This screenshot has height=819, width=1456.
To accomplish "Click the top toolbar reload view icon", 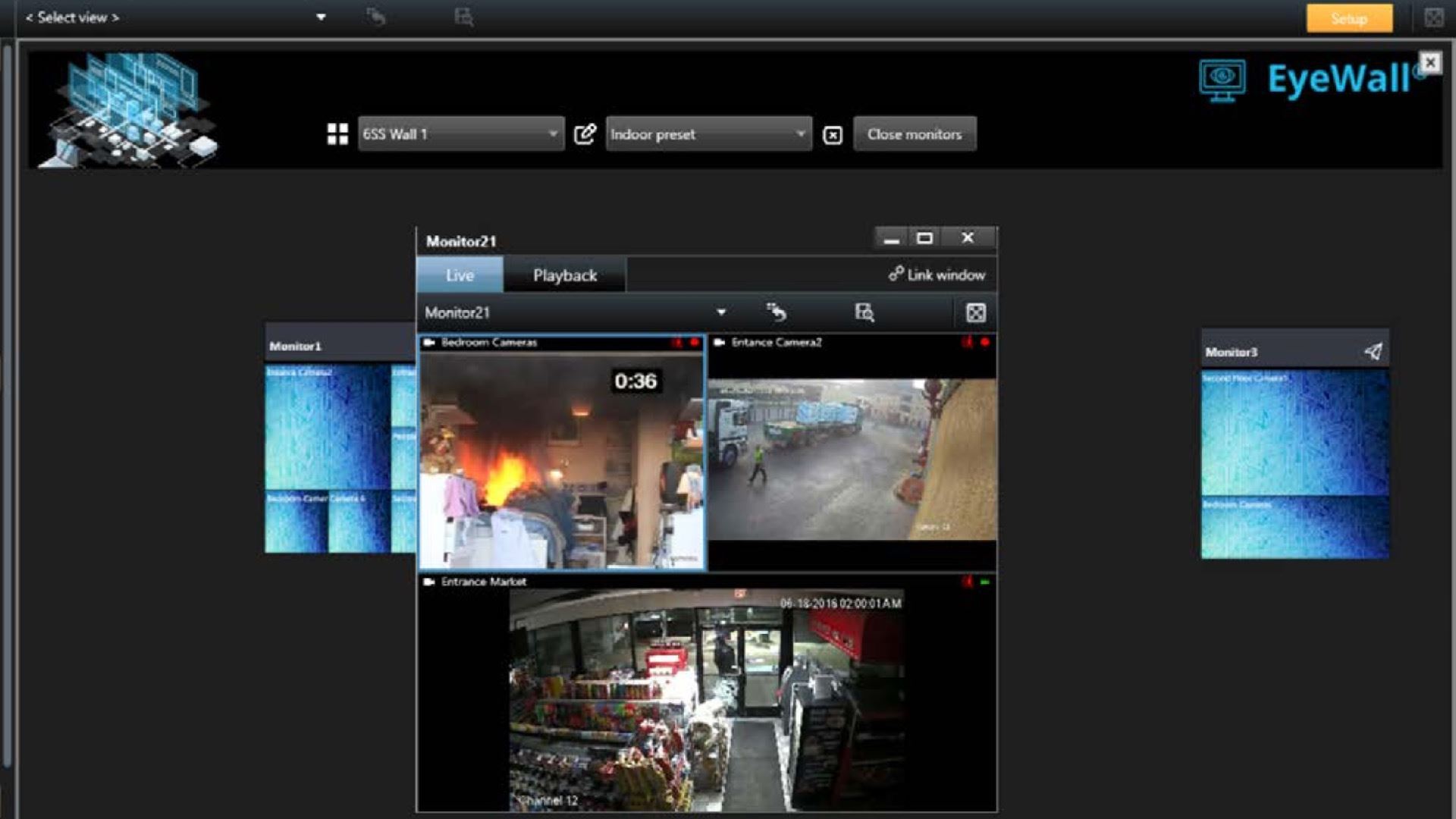I will tap(375, 17).
